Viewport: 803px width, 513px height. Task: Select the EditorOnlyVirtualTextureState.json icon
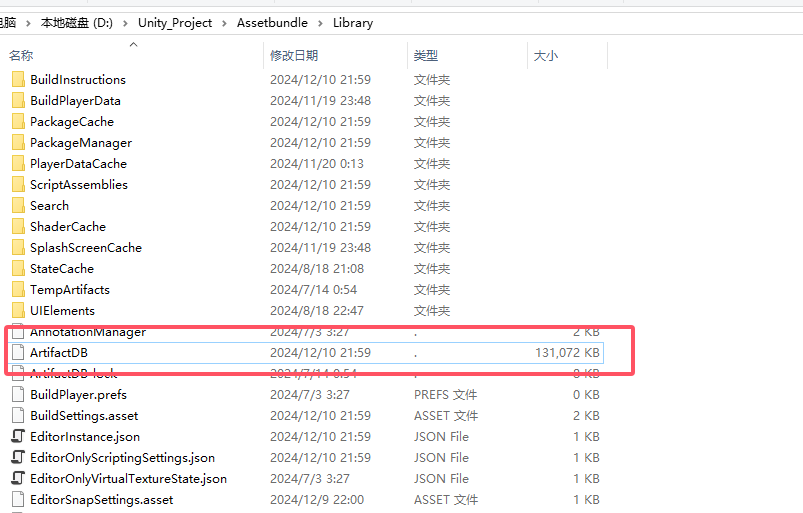tap(17, 478)
